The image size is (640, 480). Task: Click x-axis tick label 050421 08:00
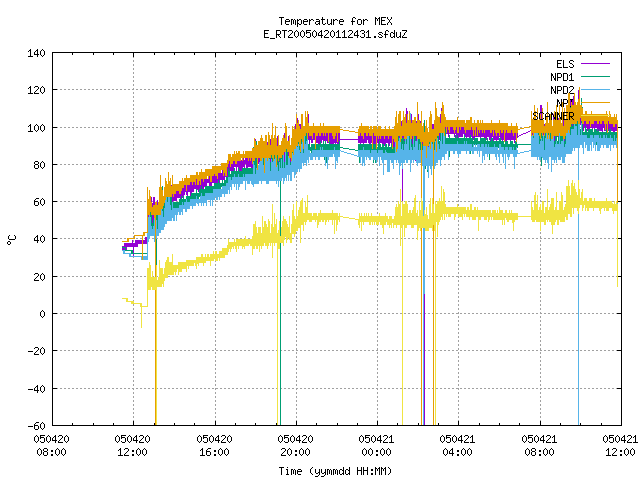pyautogui.click(x=539, y=446)
